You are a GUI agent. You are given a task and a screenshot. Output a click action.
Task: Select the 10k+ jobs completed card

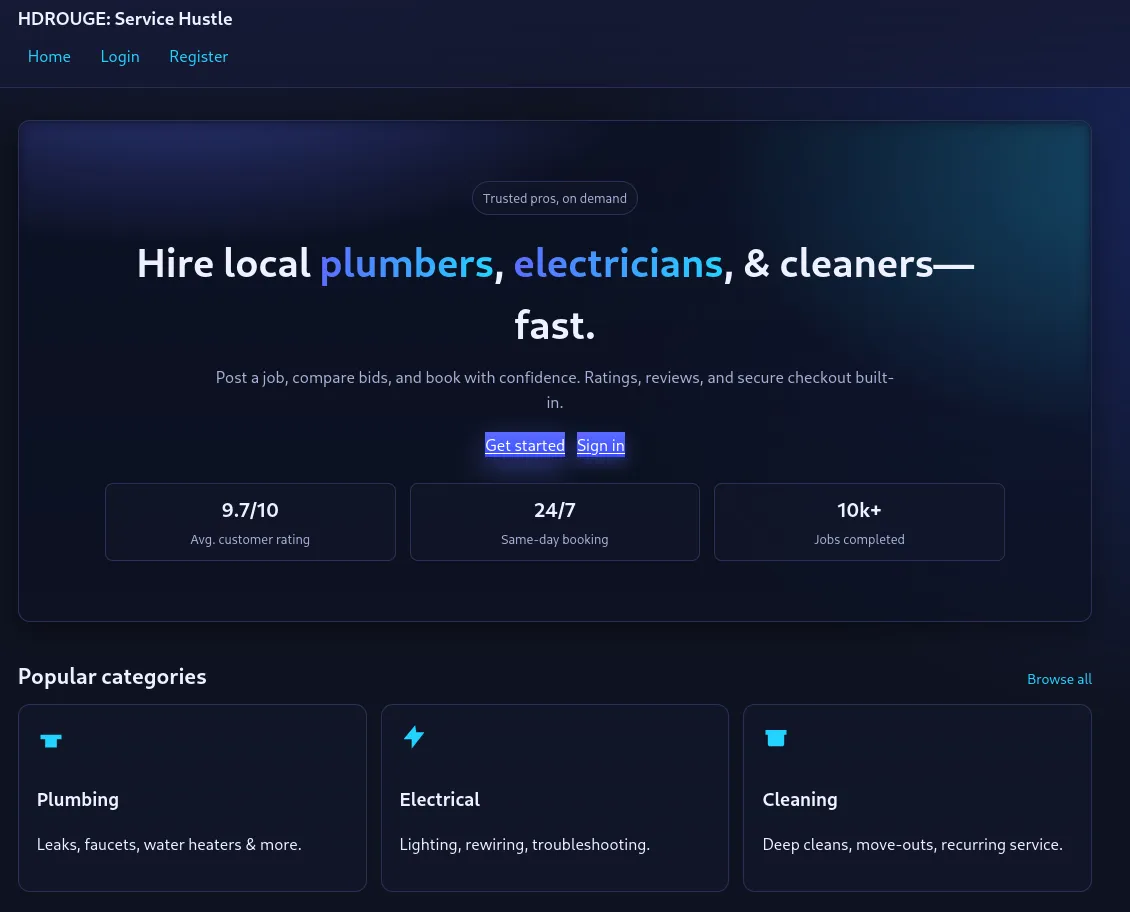point(859,522)
